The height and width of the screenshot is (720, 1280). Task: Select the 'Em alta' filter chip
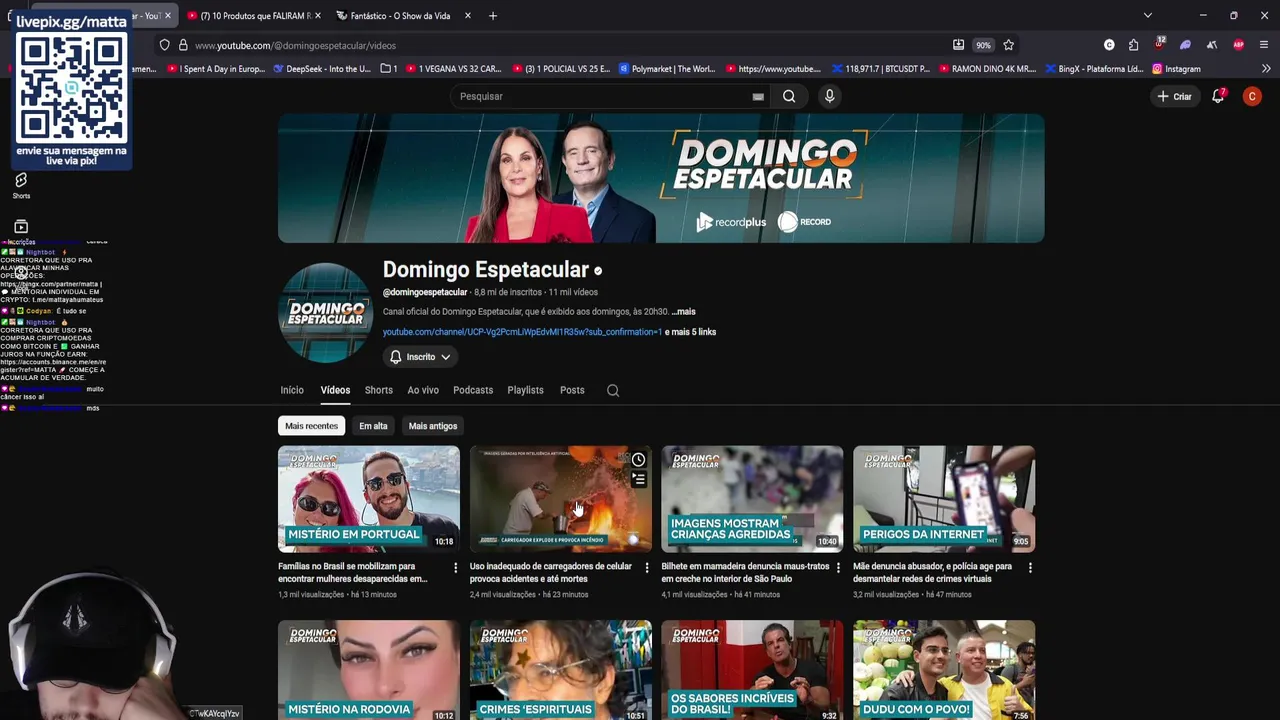tap(373, 426)
